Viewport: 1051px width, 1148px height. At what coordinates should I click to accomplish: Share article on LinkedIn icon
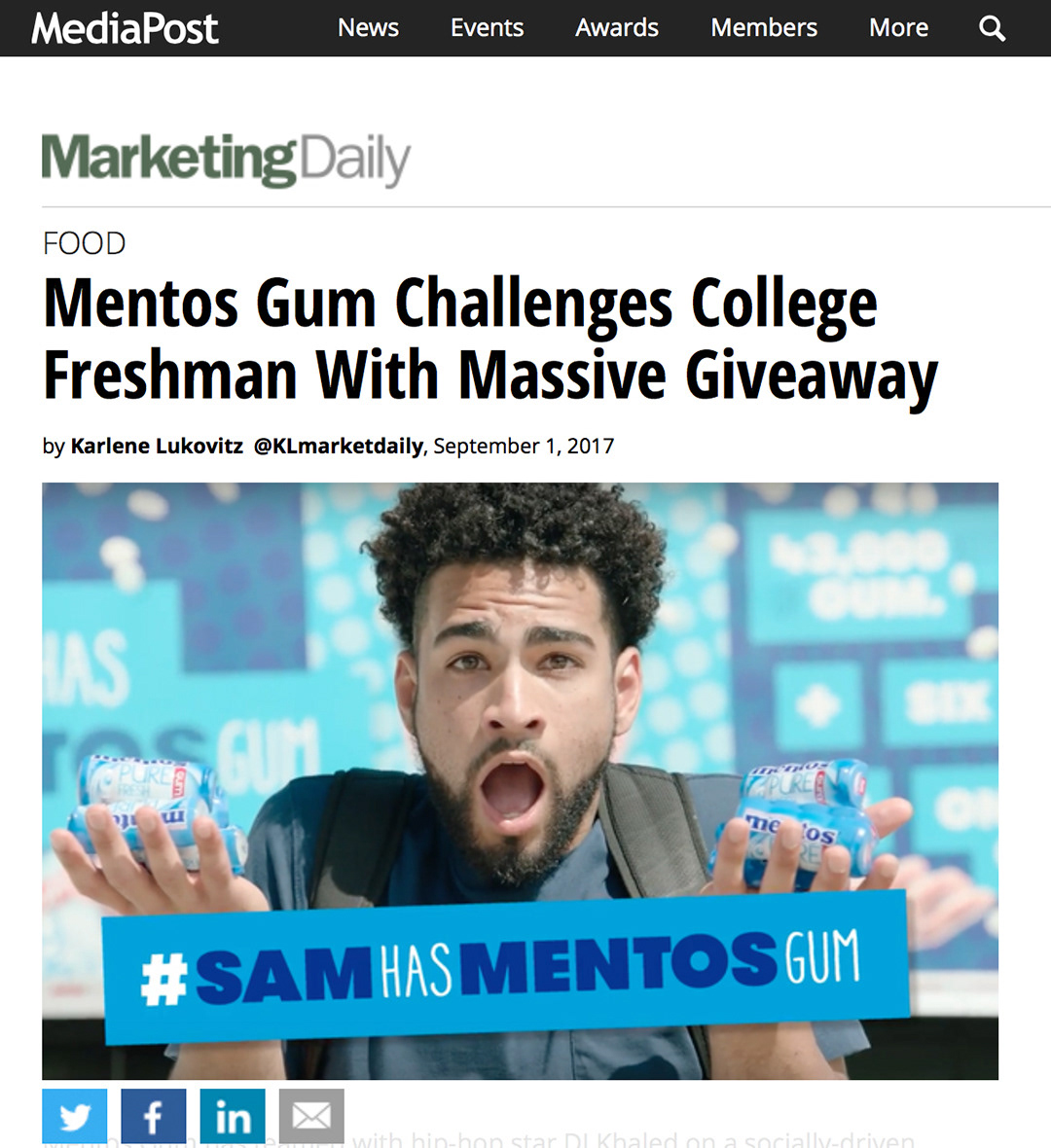(x=233, y=1116)
